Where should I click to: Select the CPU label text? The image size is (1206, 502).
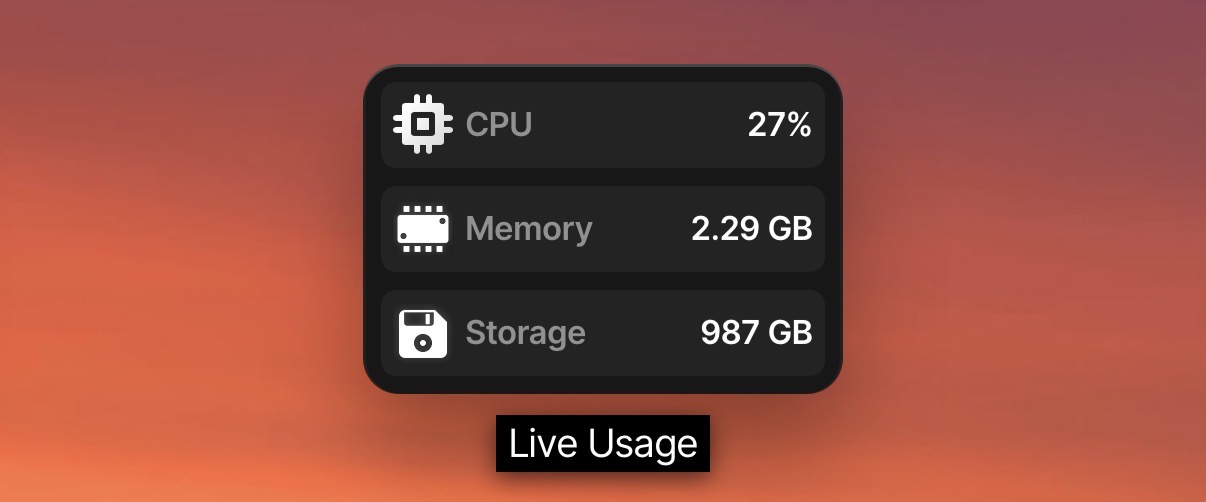(x=499, y=125)
